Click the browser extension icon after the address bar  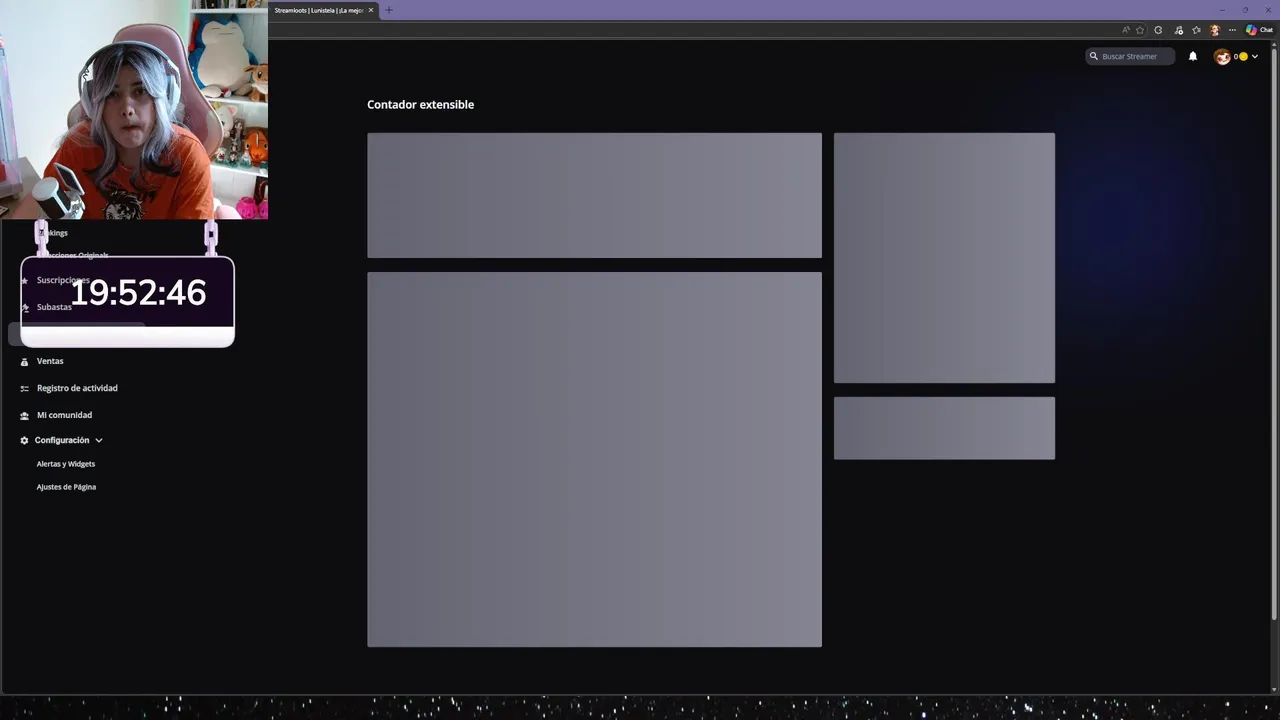[x=1158, y=30]
